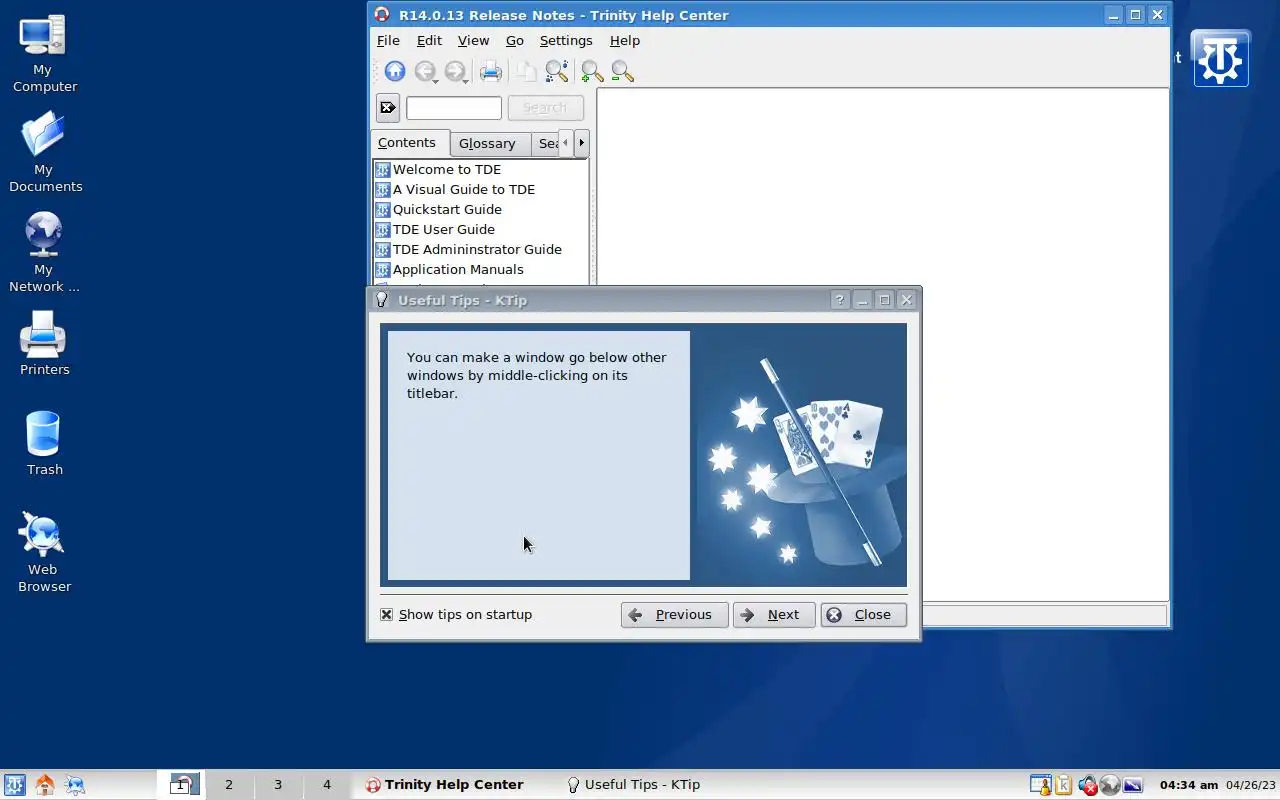1280x800 pixels.
Task: Open the My Network desktop icon
Action: 44,252
